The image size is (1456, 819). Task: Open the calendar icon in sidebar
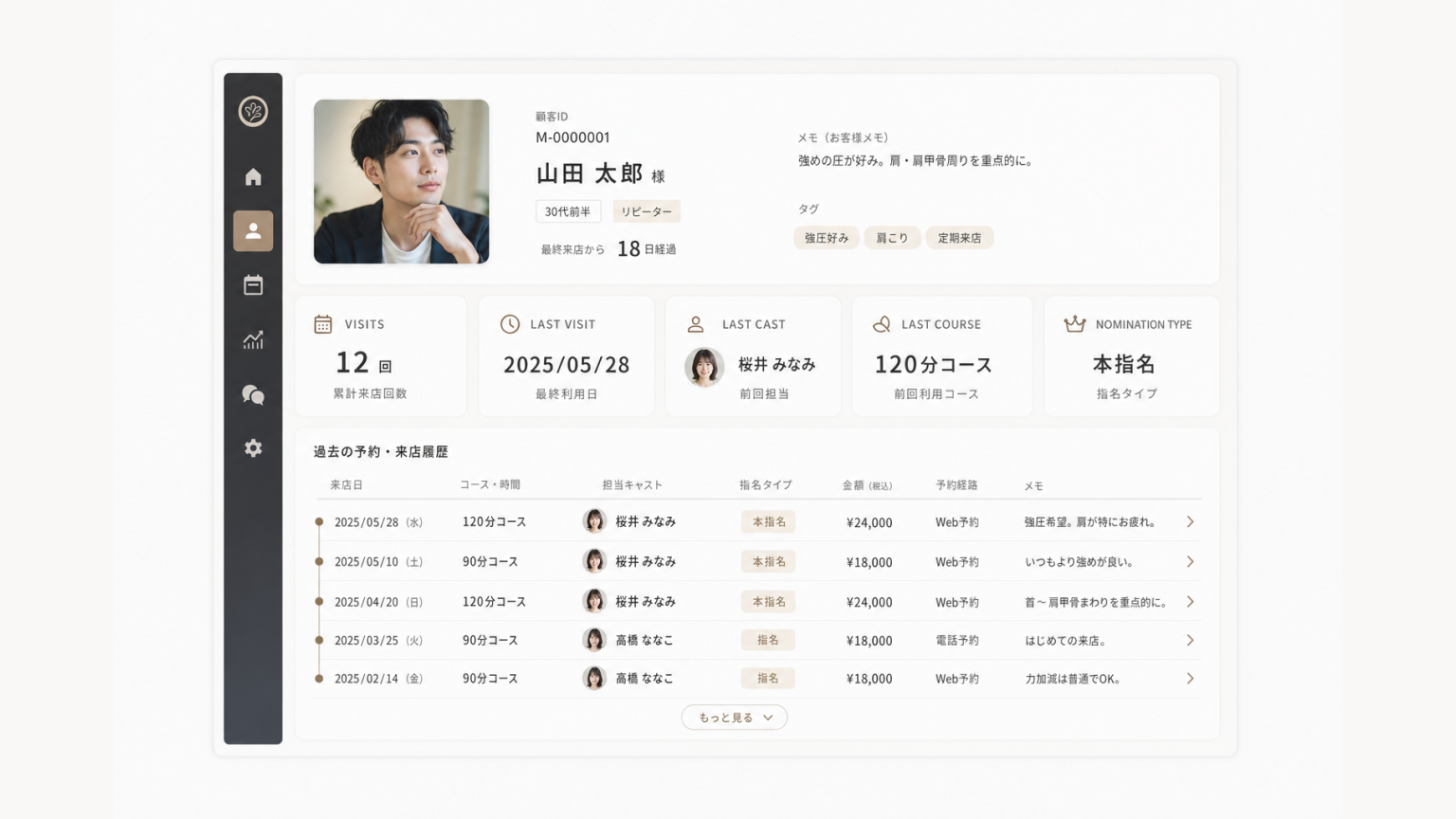click(x=253, y=284)
